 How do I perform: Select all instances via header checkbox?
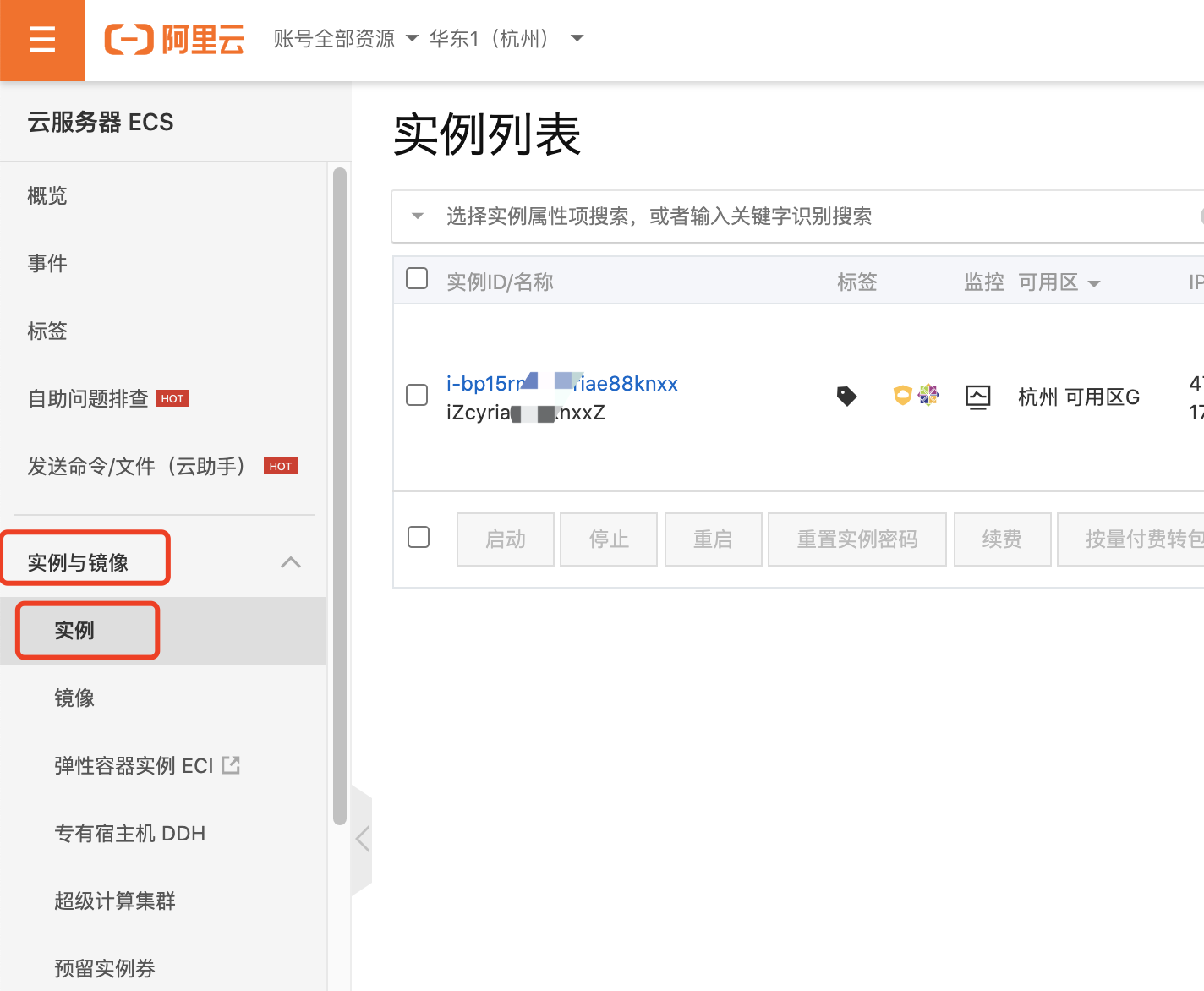pyautogui.click(x=417, y=279)
